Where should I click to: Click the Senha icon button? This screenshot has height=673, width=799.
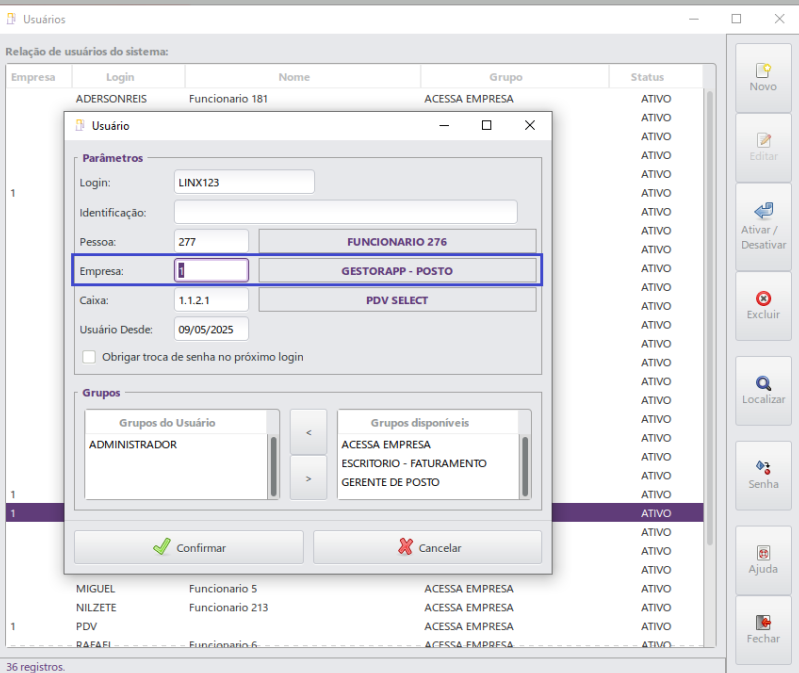763,475
